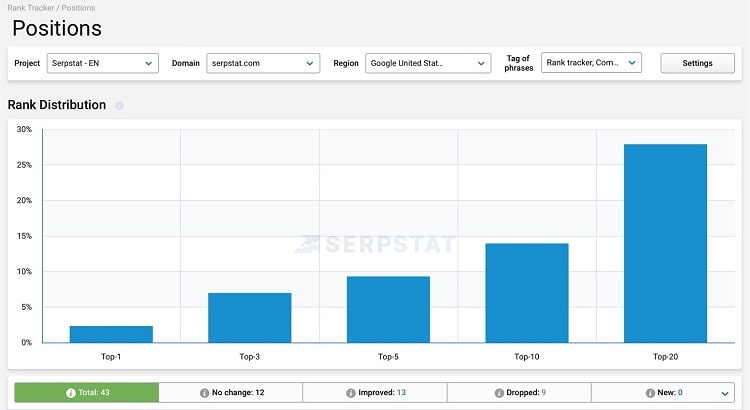Click the Top-10 bar in the chart
Screen dimensions: 750x410
(527, 293)
